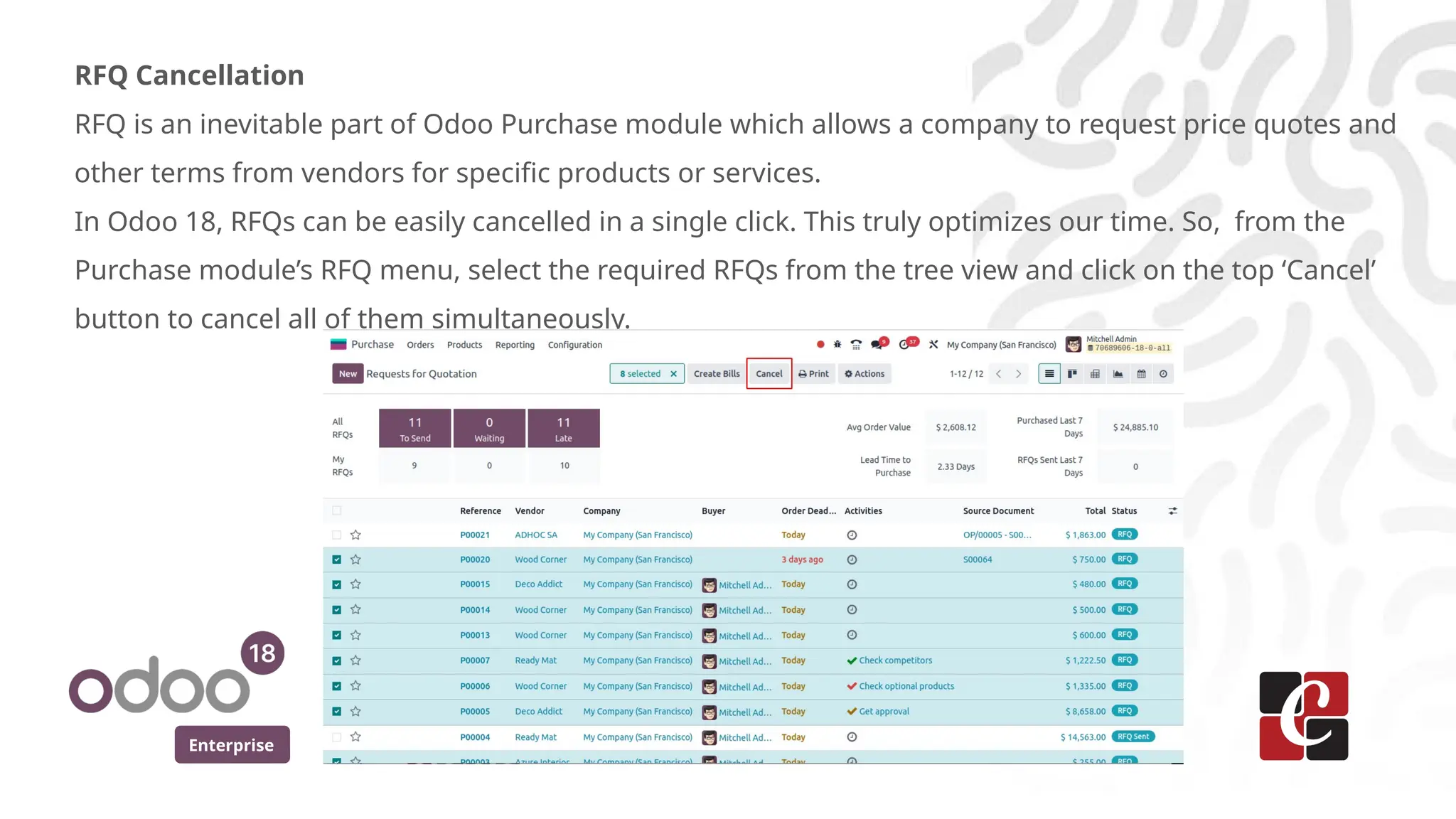This screenshot has width=1456, height=819.
Task: Star the P00020 RFQ as favorite
Action: point(355,560)
